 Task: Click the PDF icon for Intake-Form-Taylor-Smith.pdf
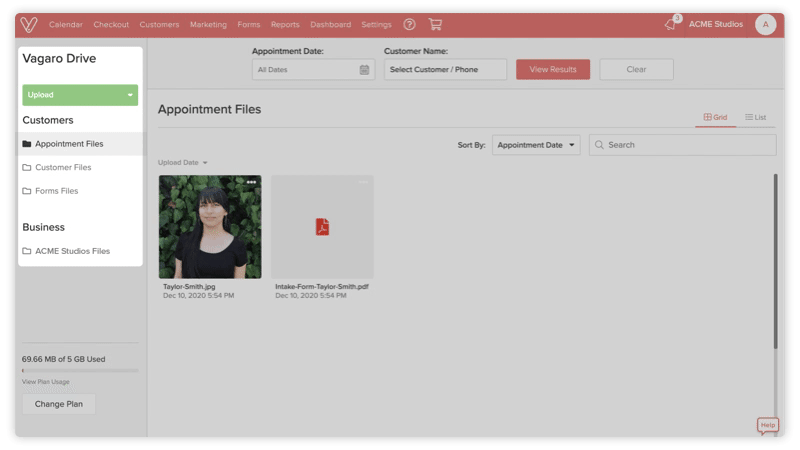pyautogui.click(x=322, y=227)
